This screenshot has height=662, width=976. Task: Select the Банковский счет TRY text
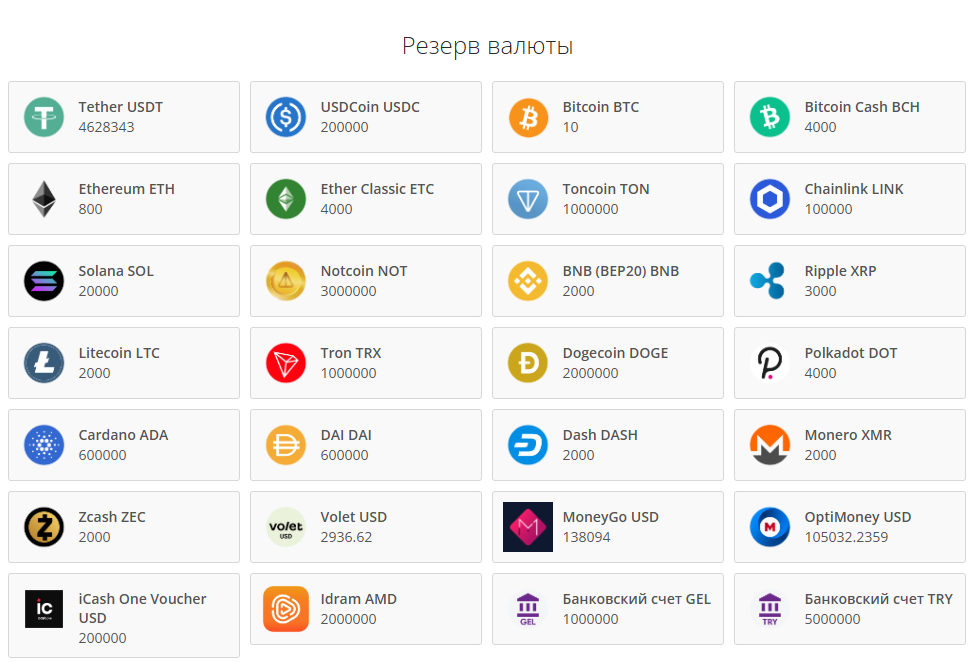pos(878,599)
